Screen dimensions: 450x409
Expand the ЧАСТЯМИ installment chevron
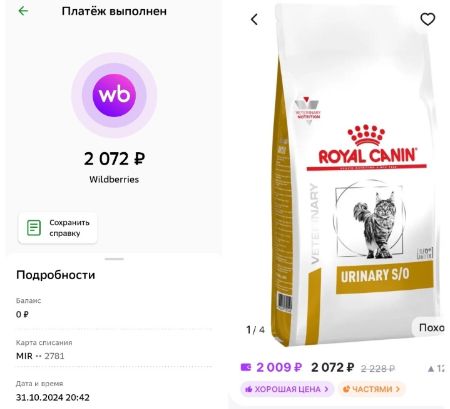(x=398, y=389)
